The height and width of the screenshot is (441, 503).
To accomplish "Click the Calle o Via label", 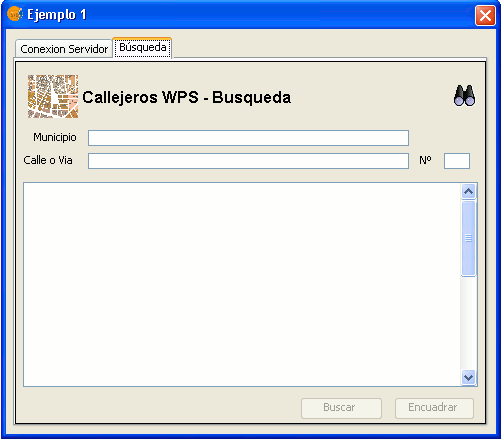I will point(48,160).
